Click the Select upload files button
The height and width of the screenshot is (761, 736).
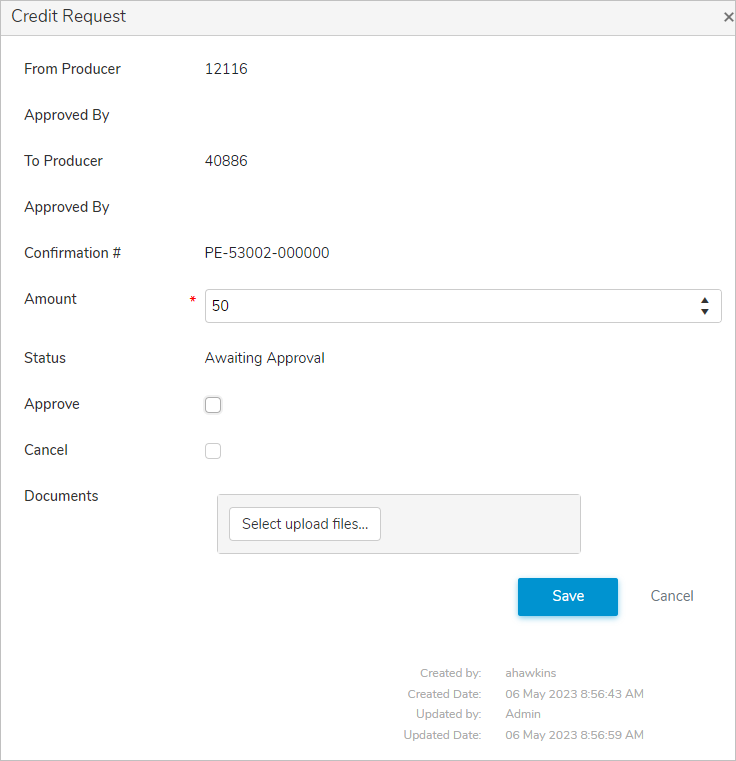(x=305, y=524)
